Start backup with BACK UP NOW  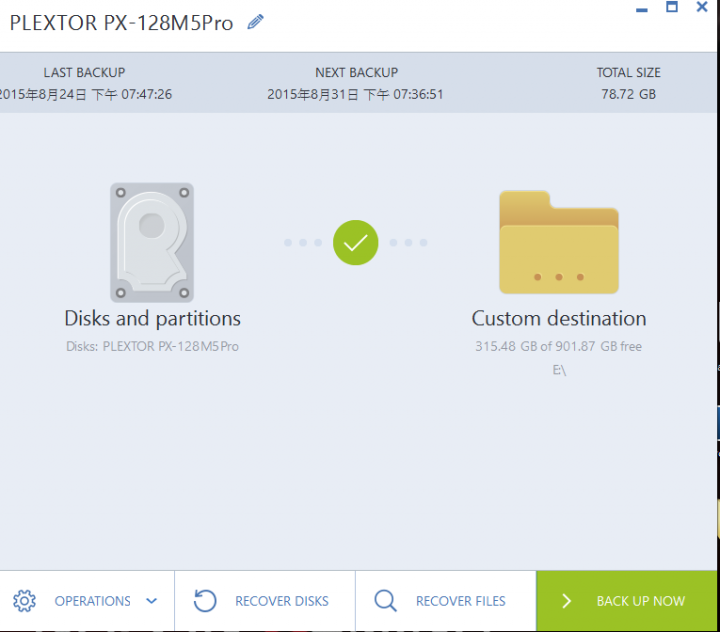click(x=626, y=601)
